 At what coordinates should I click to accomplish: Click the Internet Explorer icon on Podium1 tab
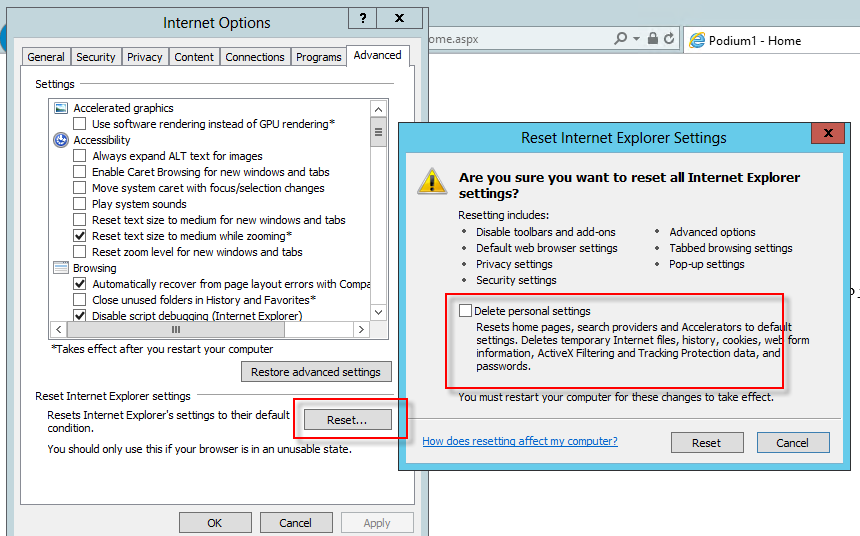[x=697, y=40]
